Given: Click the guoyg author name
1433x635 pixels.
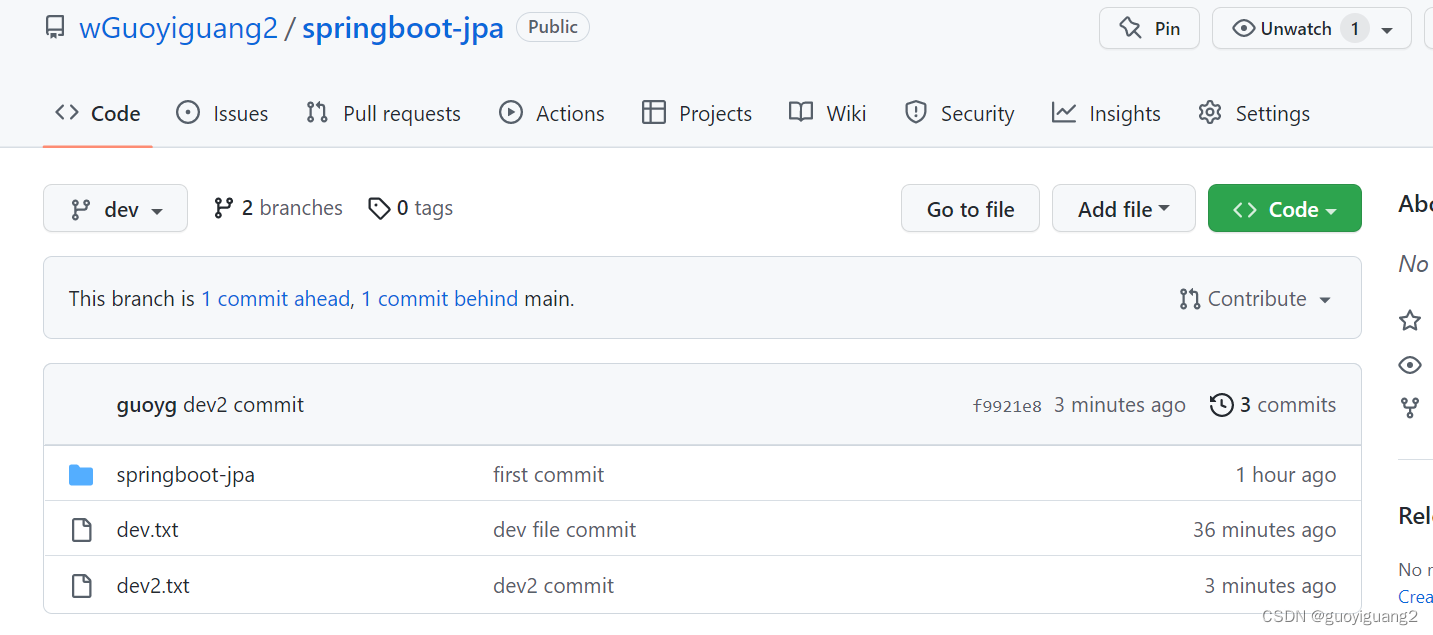Looking at the screenshot, I should (147, 405).
